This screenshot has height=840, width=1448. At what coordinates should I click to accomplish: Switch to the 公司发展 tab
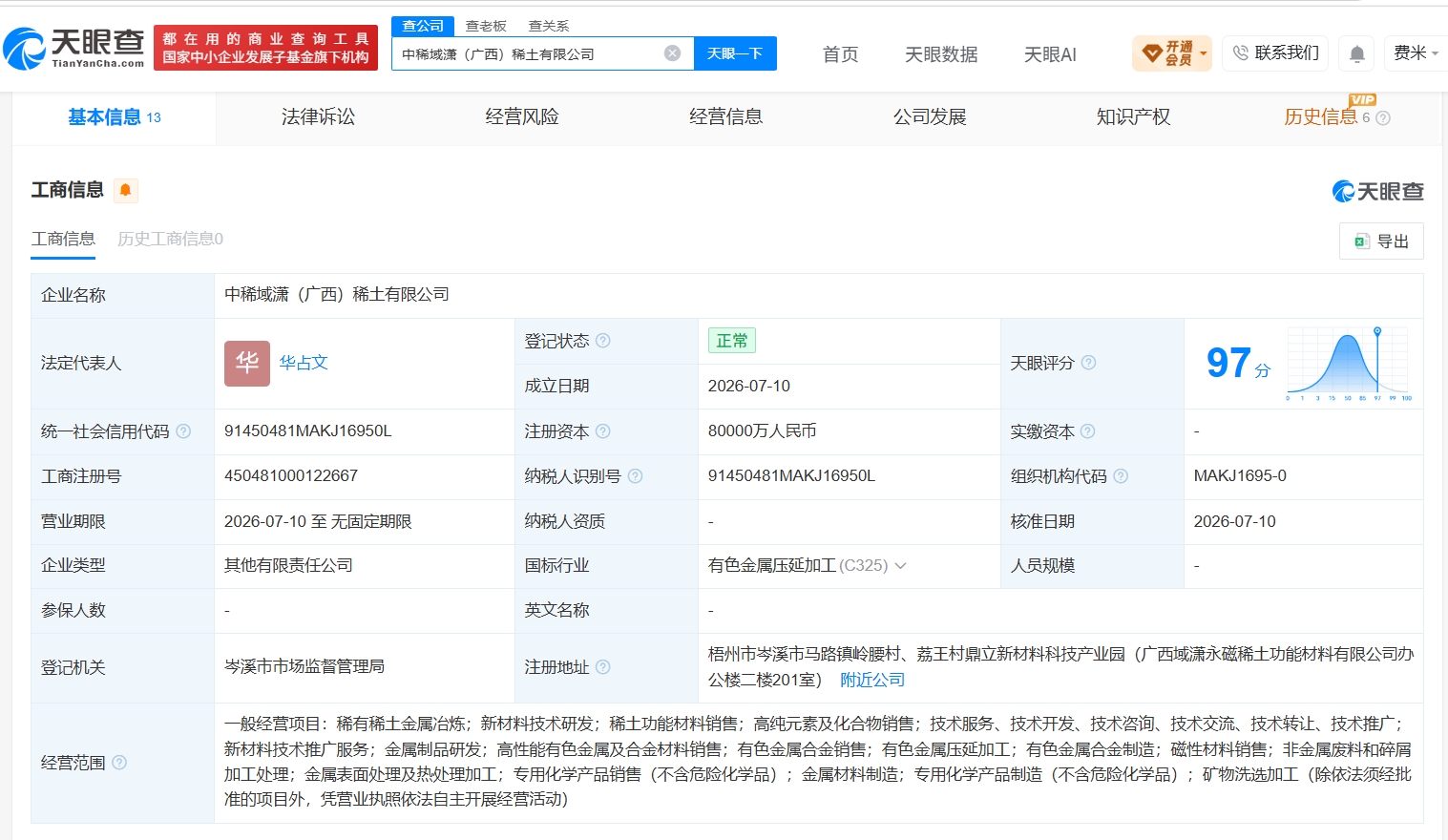(930, 117)
